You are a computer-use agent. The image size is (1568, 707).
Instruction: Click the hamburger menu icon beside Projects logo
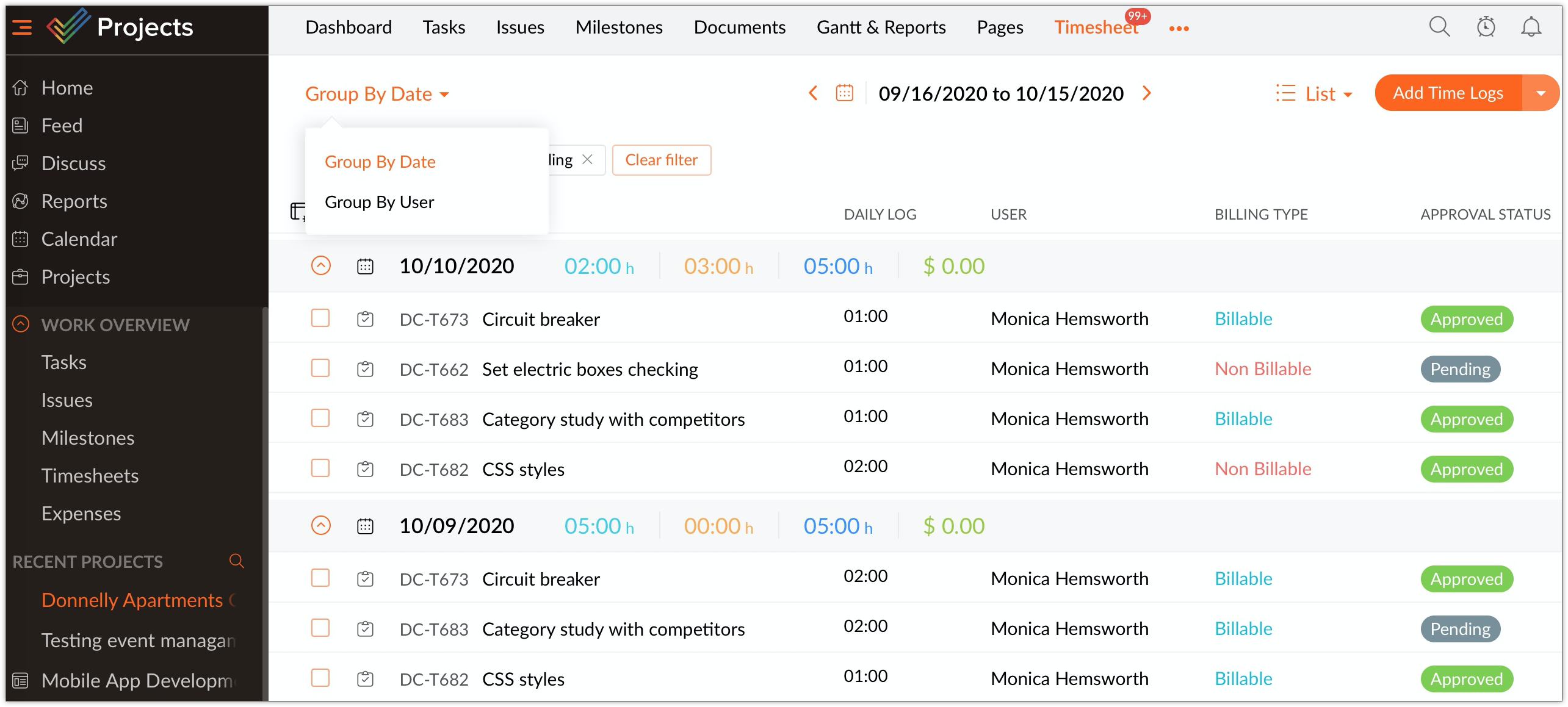pos(22,27)
